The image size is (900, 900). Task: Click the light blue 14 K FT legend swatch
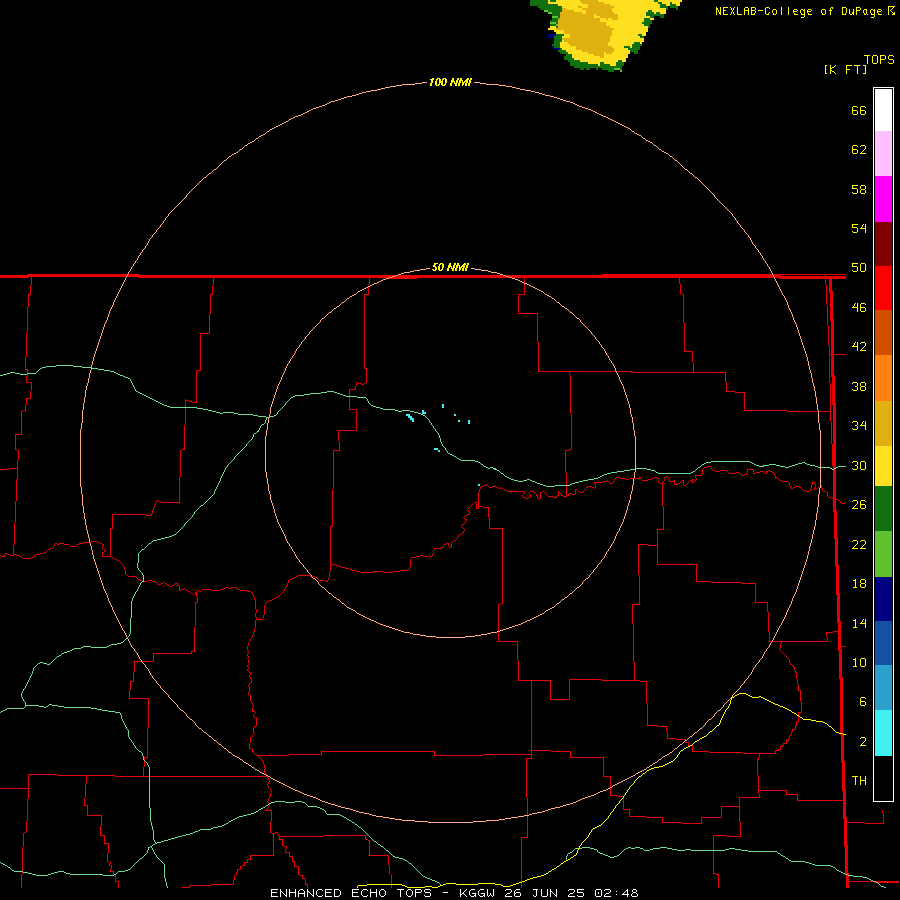(883, 688)
